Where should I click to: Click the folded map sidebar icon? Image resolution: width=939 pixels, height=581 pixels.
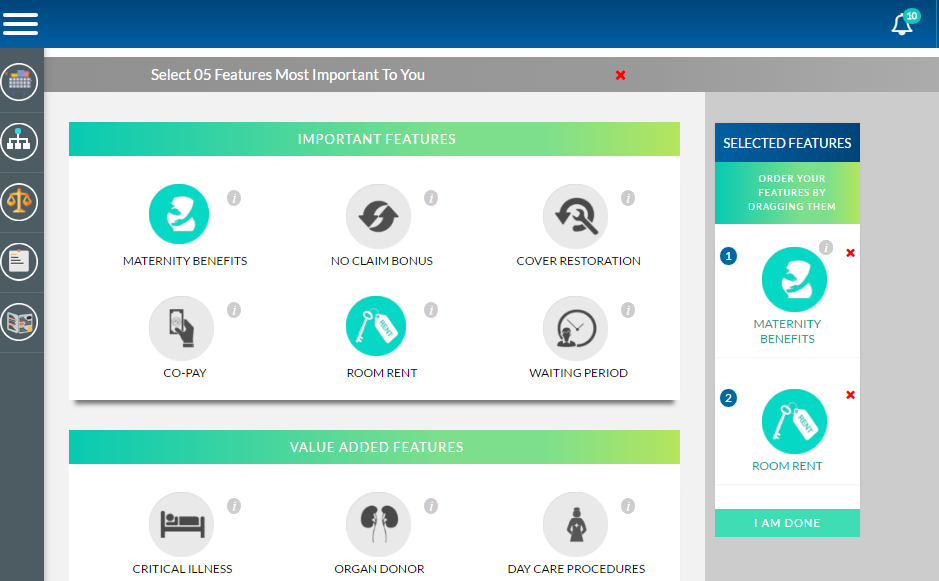point(20,322)
